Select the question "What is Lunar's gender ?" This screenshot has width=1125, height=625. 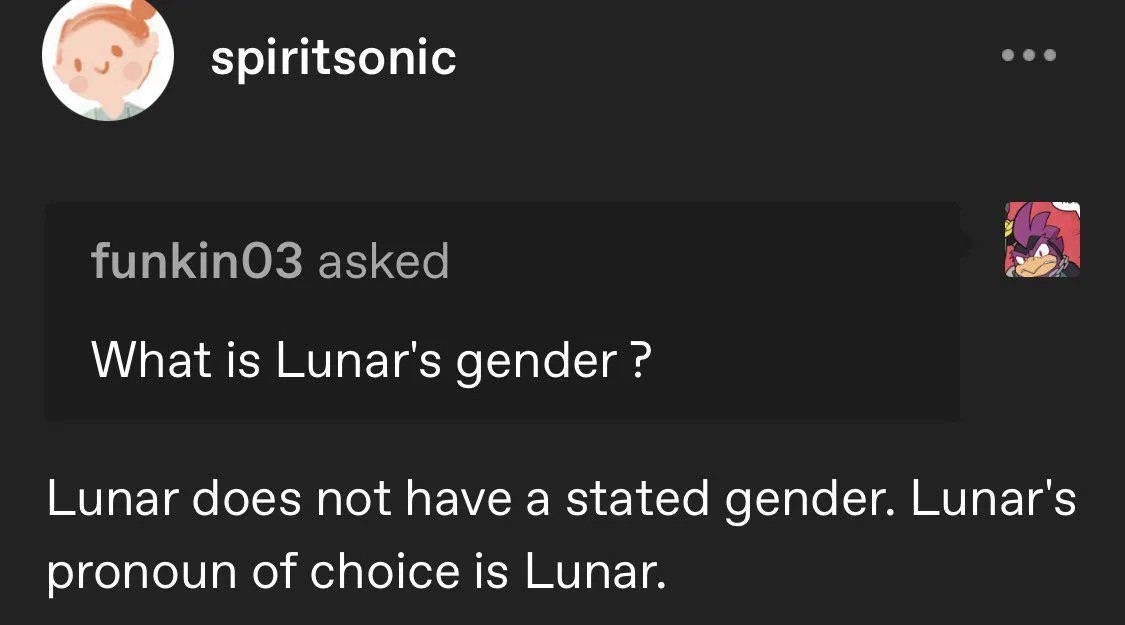(x=372, y=360)
